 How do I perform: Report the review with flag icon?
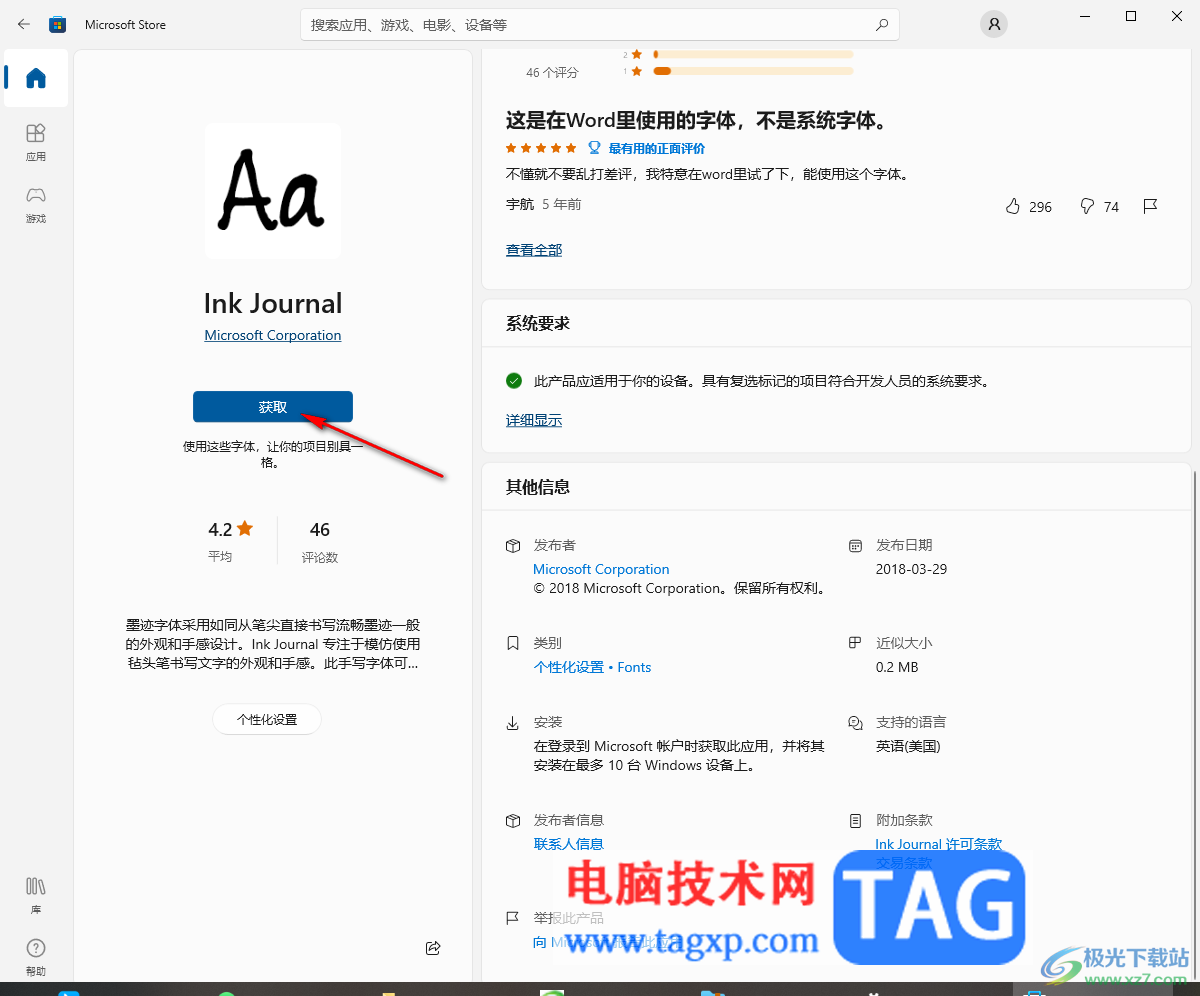coord(1150,206)
